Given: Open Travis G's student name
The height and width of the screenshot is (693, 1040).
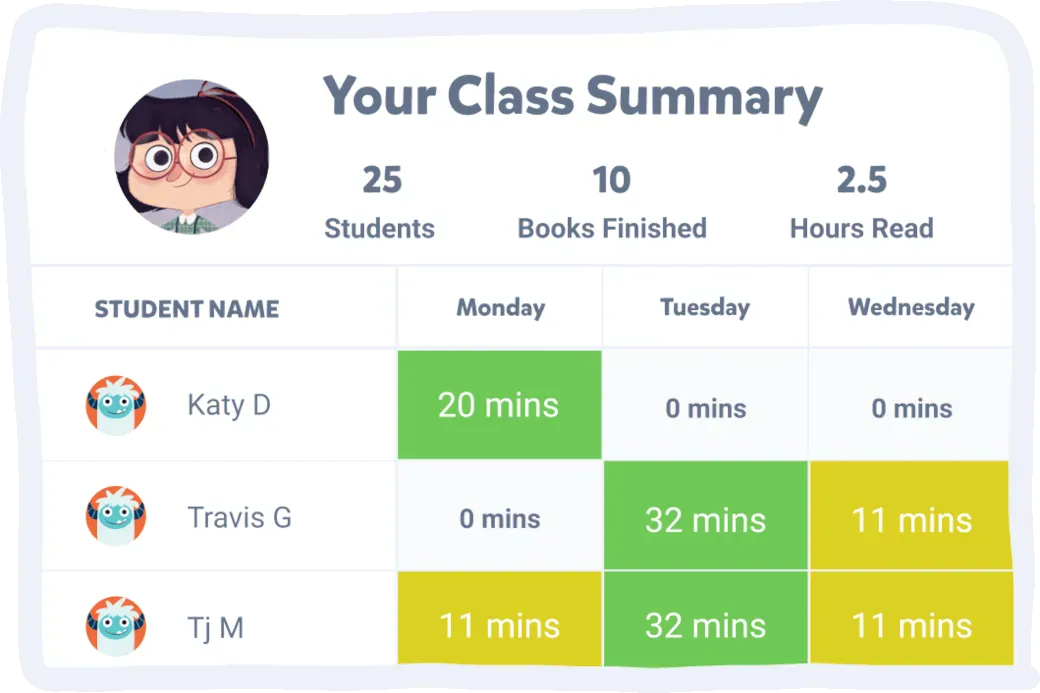Looking at the screenshot, I should [239, 518].
